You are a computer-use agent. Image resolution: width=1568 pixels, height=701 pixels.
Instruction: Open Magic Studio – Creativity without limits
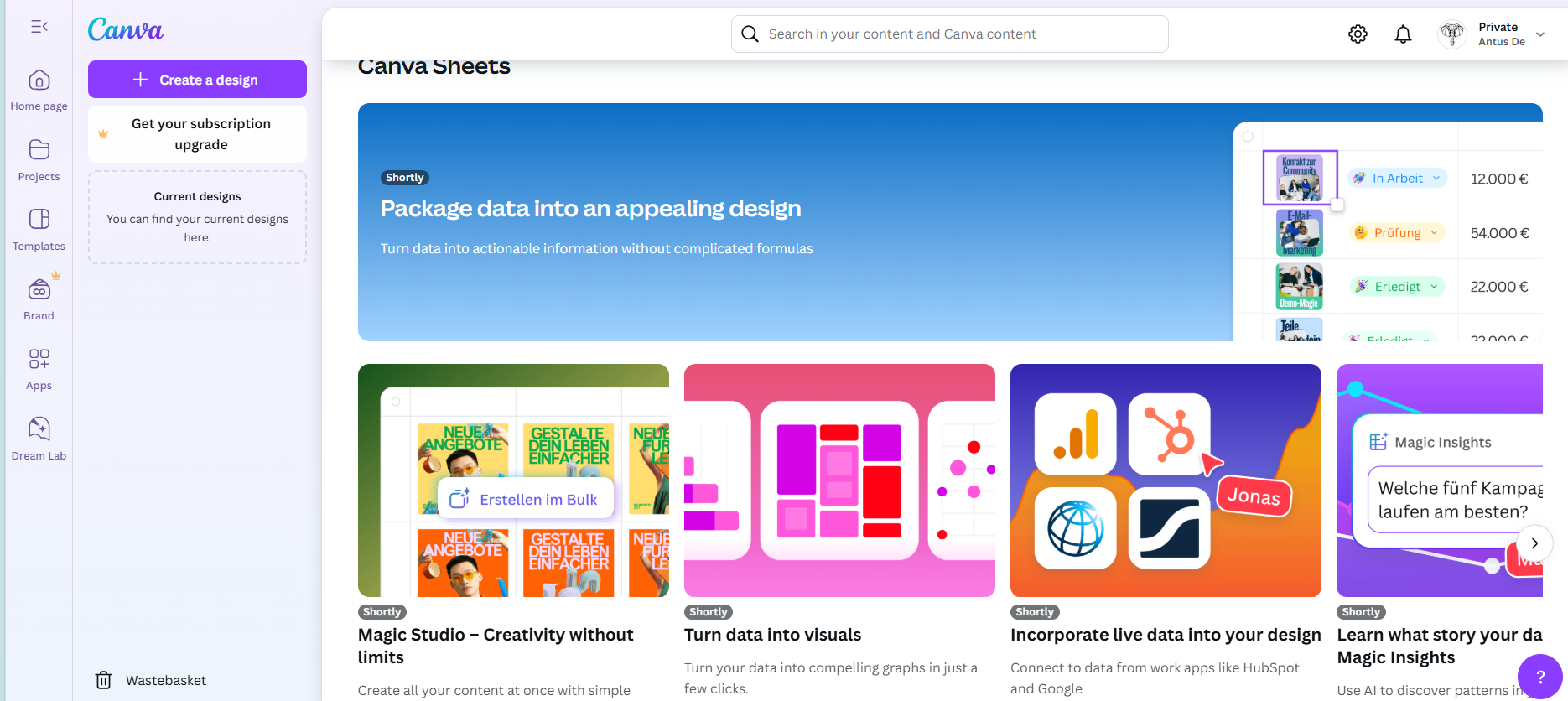pos(496,646)
